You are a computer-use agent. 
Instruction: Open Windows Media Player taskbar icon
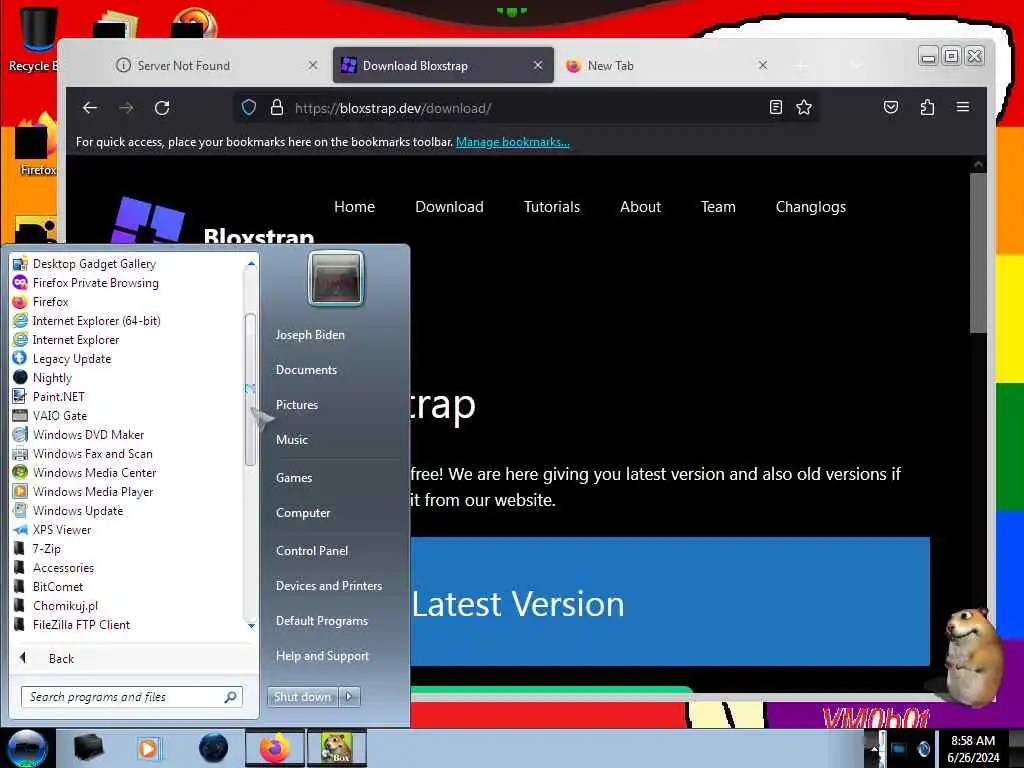pyautogui.click(x=148, y=748)
